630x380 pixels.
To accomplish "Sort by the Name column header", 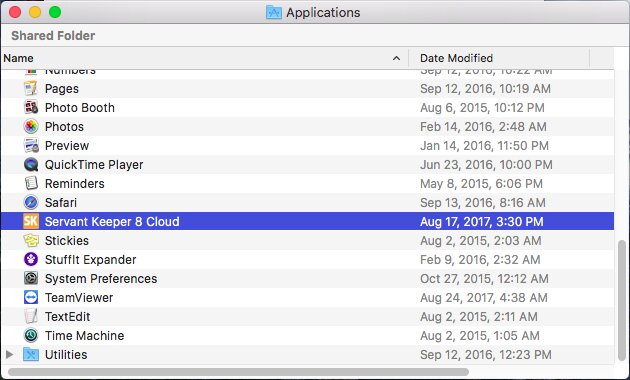I will tap(205, 58).
